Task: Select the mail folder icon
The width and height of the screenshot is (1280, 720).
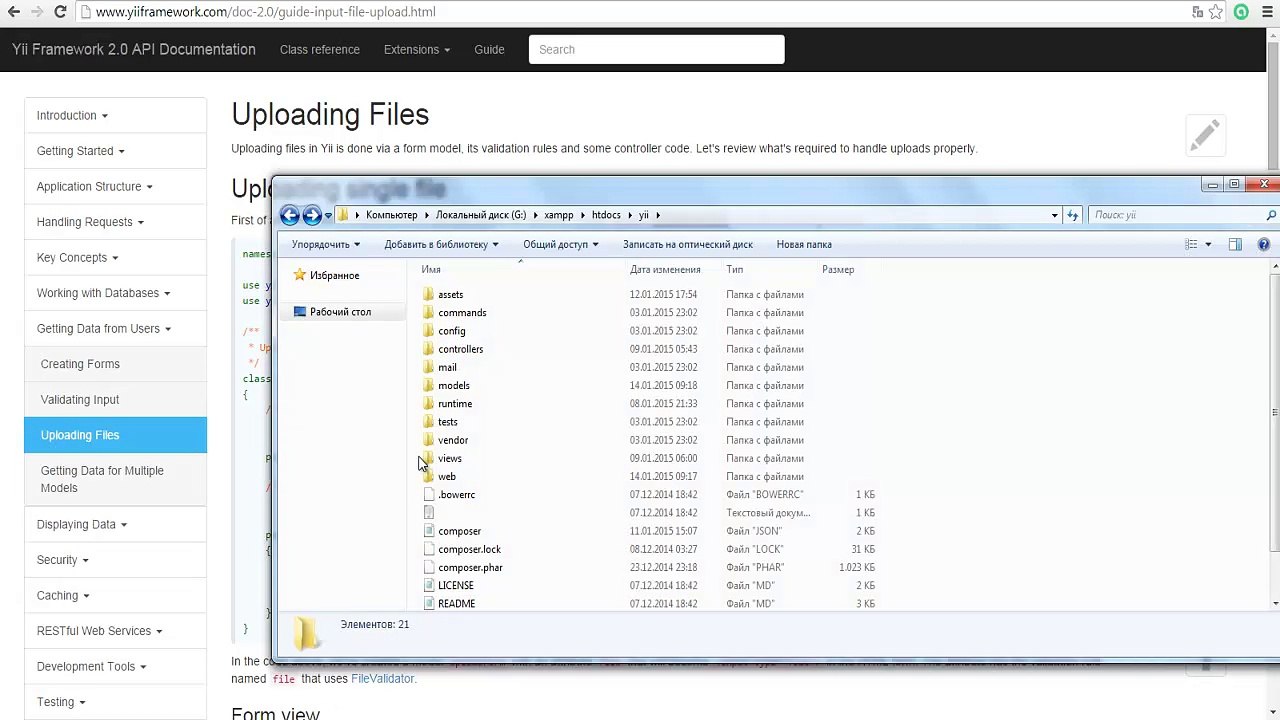Action: click(428, 367)
